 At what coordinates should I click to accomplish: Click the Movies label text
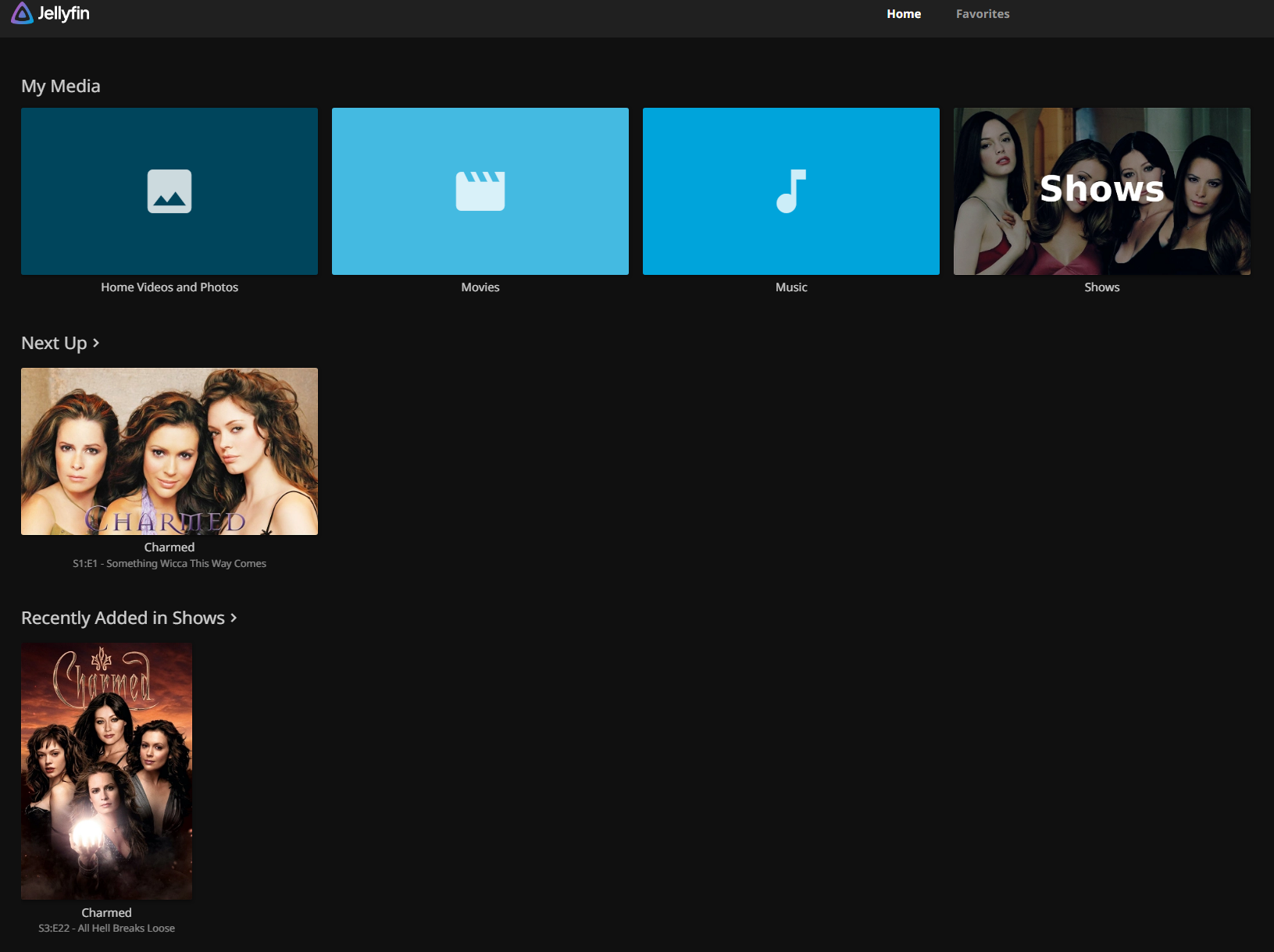(x=480, y=287)
